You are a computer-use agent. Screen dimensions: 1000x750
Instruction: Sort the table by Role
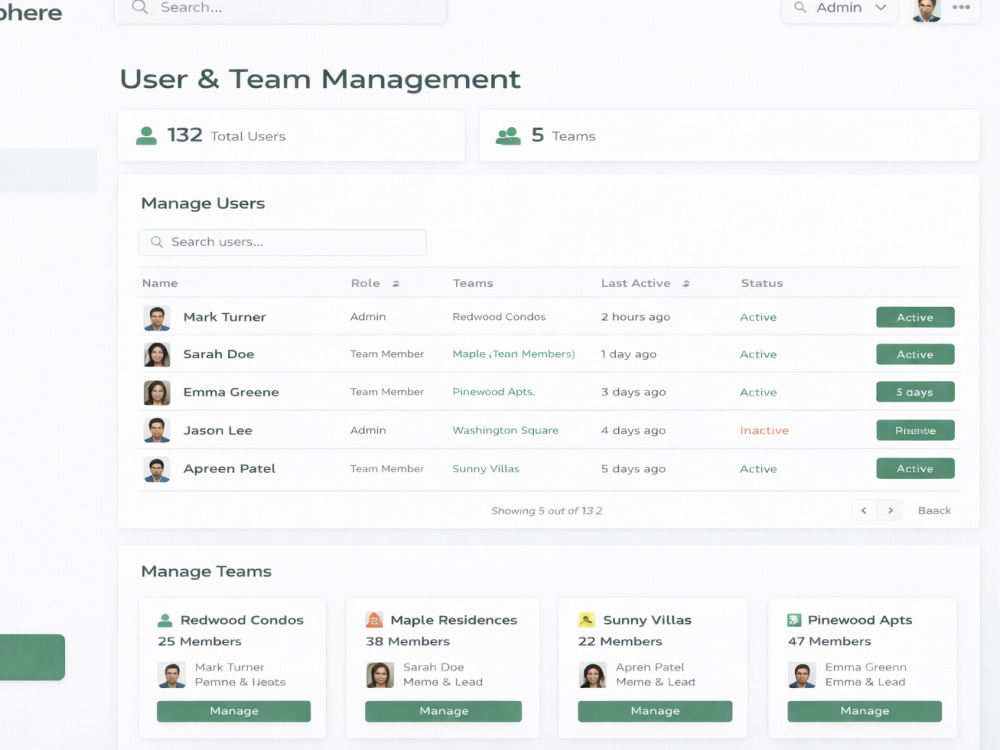click(x=395, y=284)
